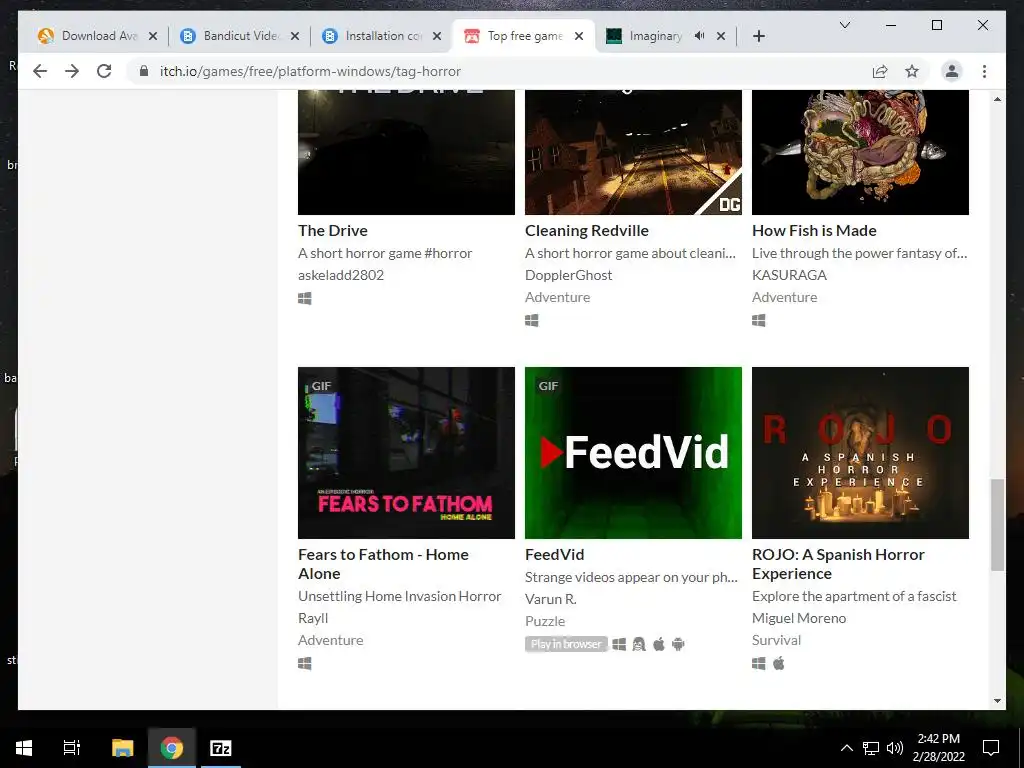Visit author DopplerGhost's page
Image resolution: width=1024 pixels, height=768 pixels.
[568, 275]
